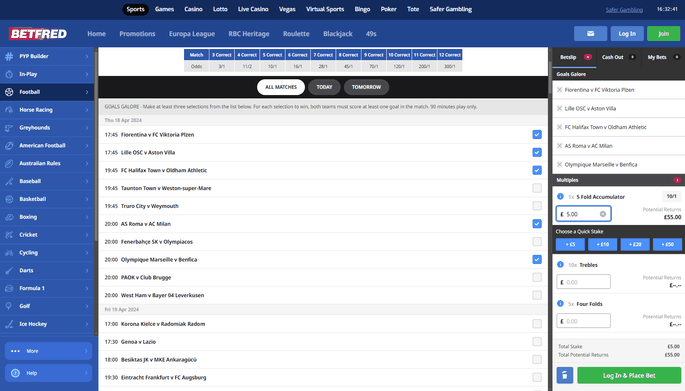Open messages with the envelope button

tap(590, 34)
